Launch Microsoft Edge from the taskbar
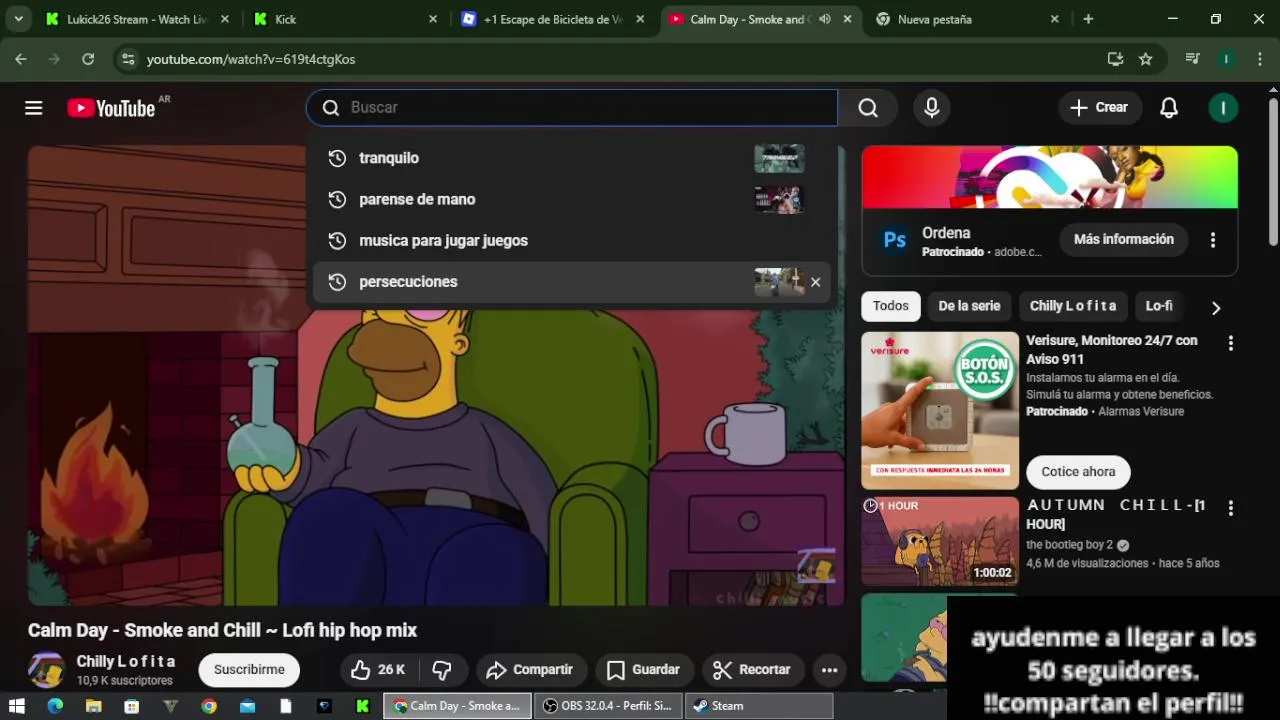This screenshot has width=1280, height=720. coord(55,706)
